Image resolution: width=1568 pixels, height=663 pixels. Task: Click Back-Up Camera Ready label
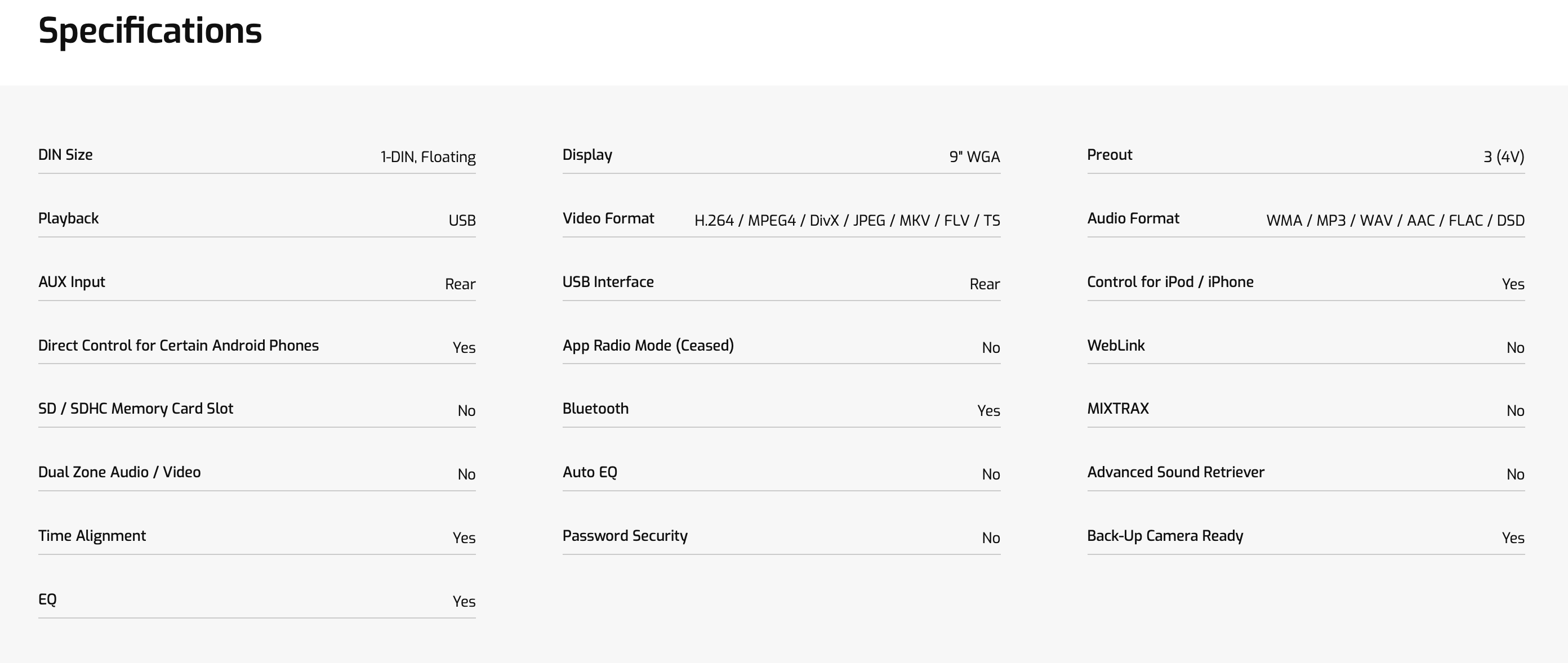point(1164,535)
